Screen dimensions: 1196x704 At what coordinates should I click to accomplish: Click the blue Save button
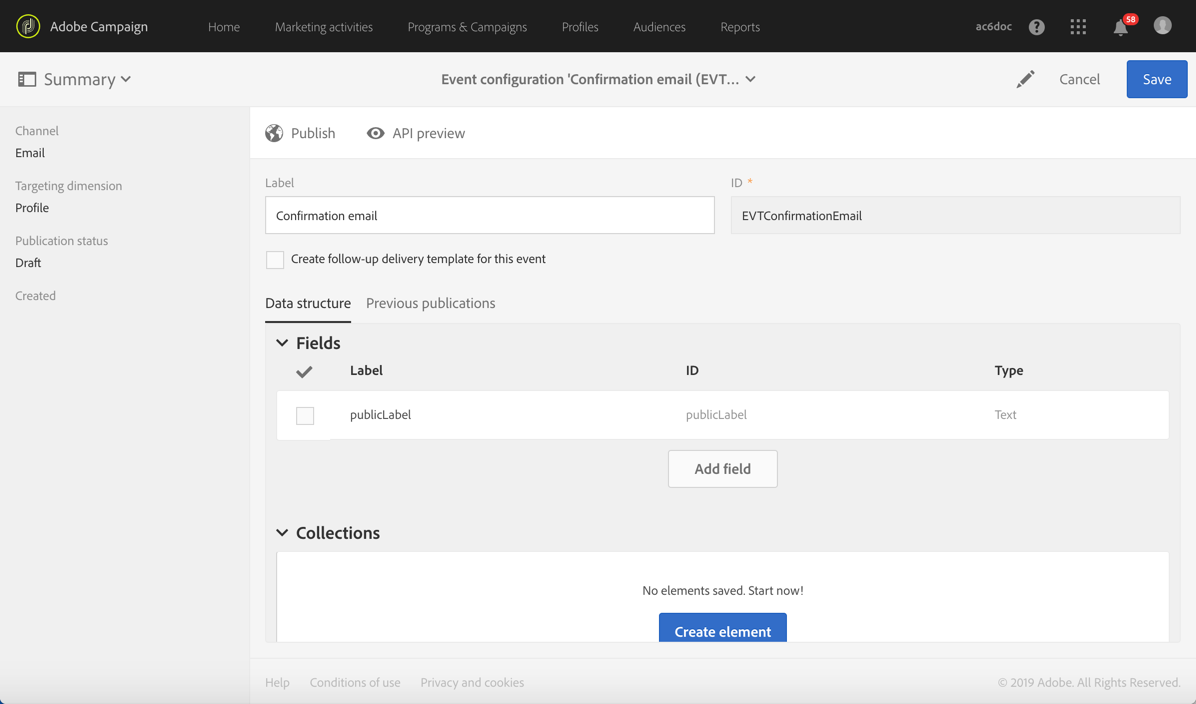1156,79
